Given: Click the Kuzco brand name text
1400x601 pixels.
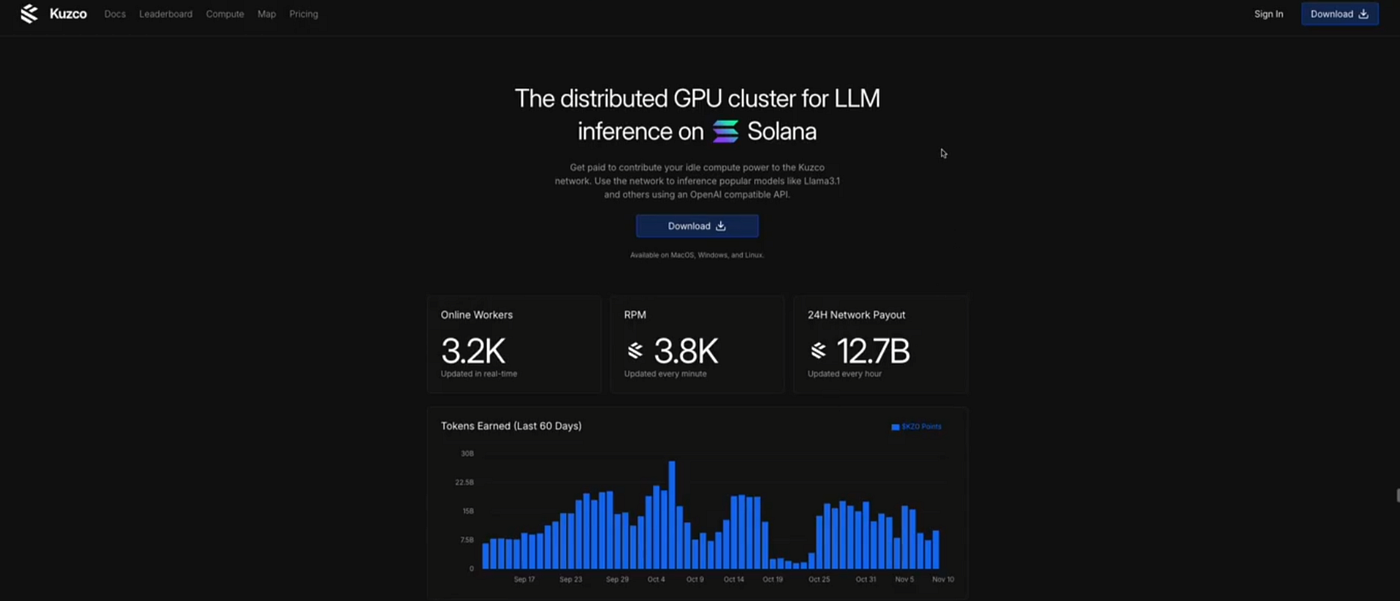Looking at the screenshot, I should point(68,14).
